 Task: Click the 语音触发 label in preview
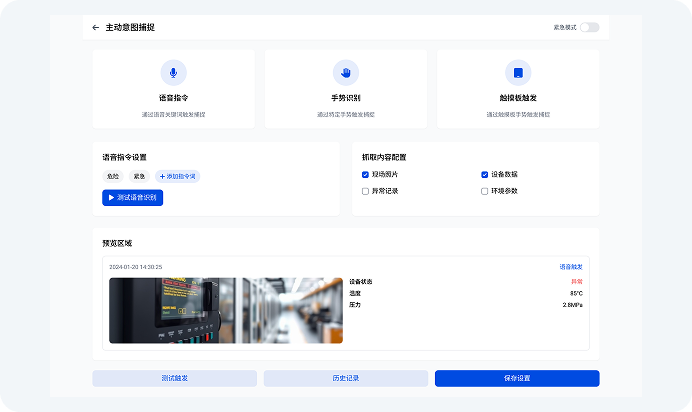[571, 267]
